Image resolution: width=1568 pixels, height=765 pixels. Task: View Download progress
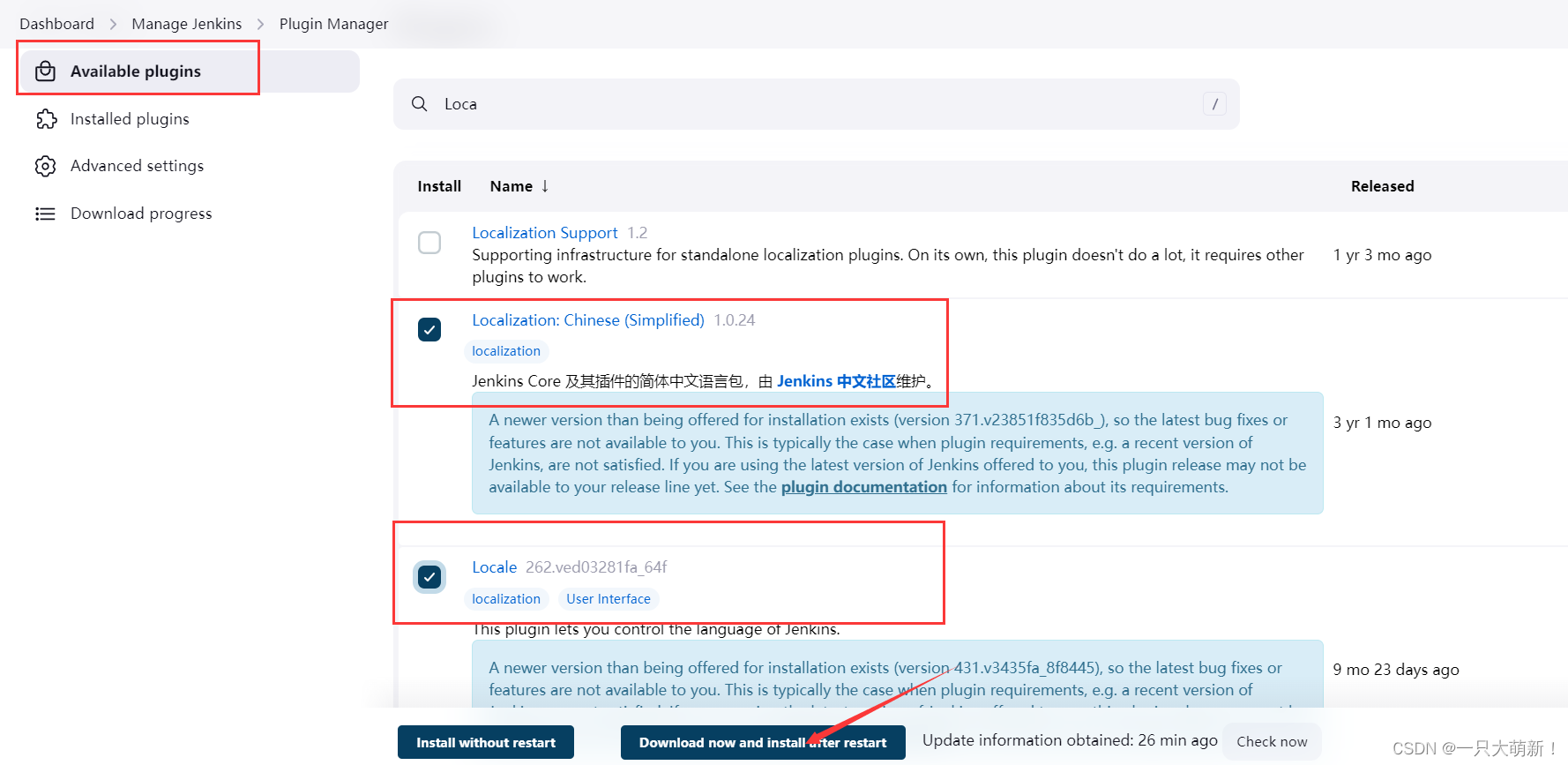click(141, 214)
